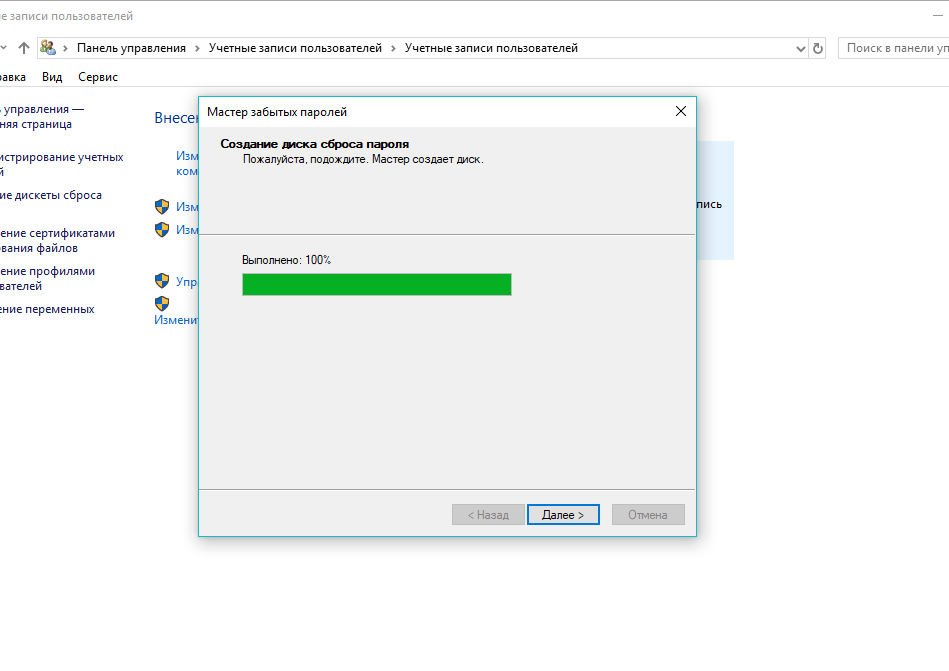Click the Создание диска сброса пароля heading

[x=315, y=144]
